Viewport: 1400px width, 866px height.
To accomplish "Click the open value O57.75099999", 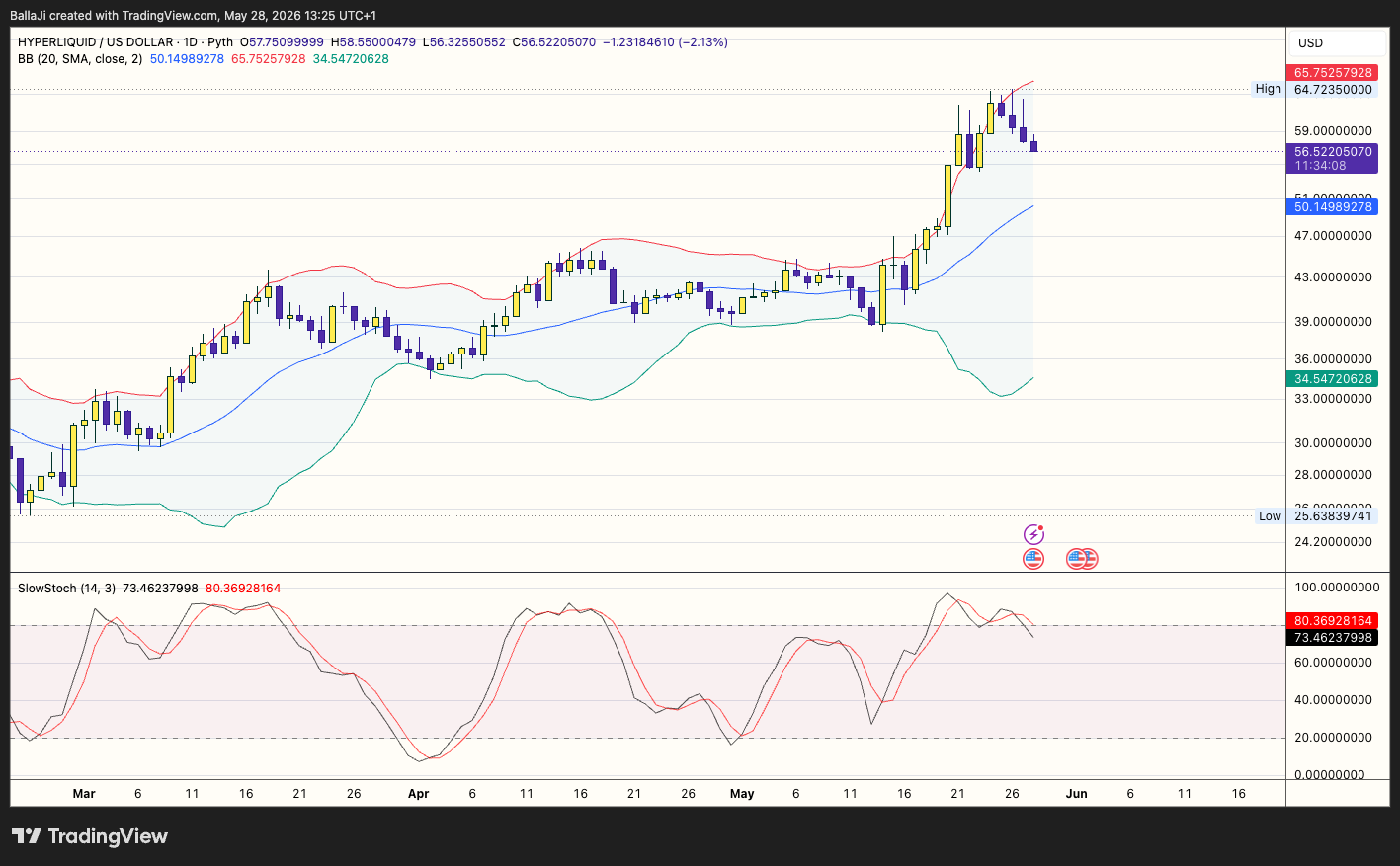I will 282,42.
